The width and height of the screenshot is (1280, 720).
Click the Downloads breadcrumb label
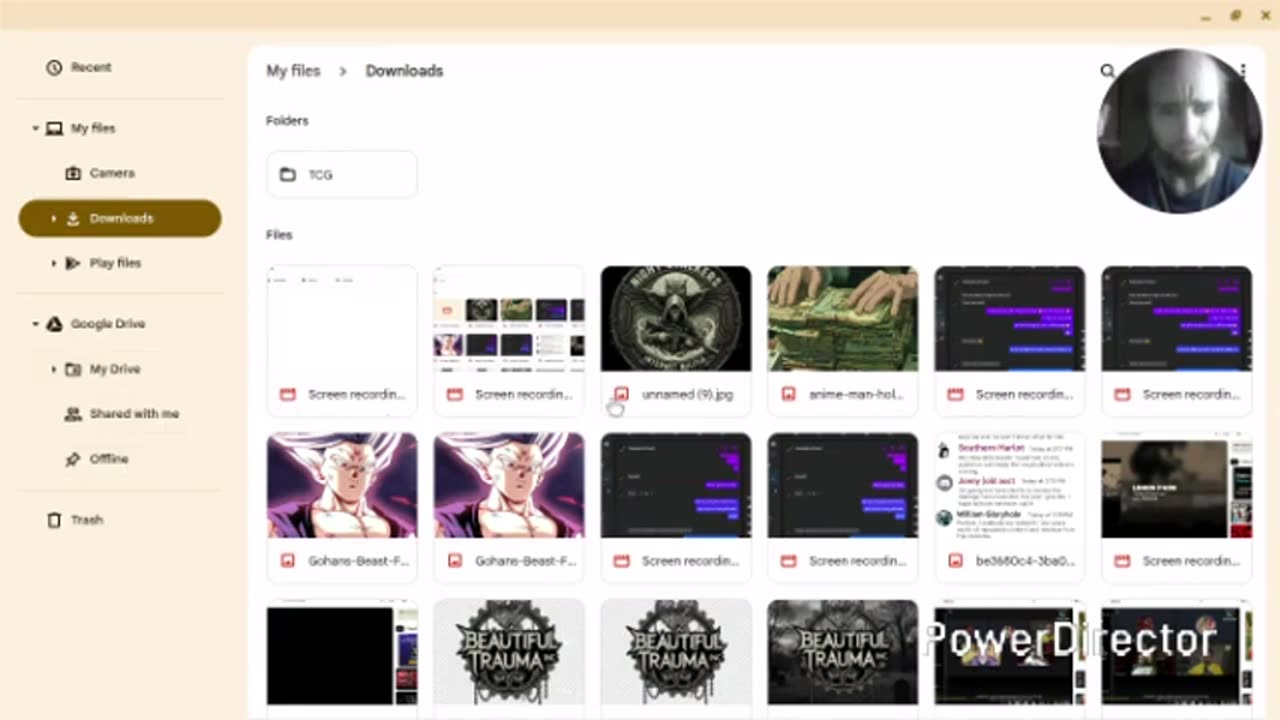click(x=404, y=71)
